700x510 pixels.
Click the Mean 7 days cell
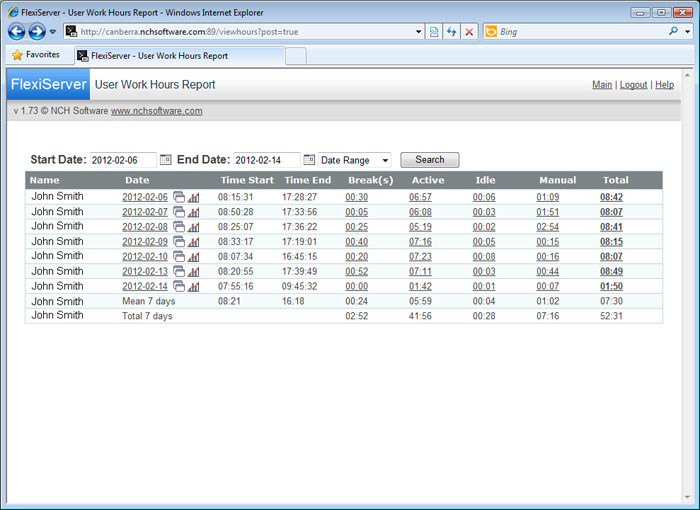(149, 301)
